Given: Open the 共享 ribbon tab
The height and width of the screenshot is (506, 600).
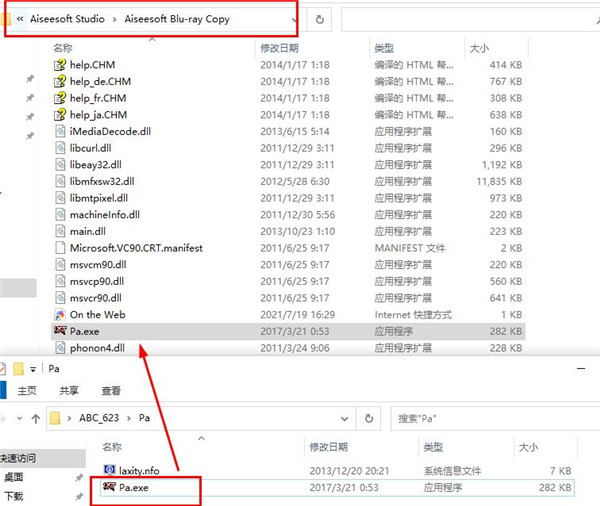Looking at the screenshot, I should pos(69,391).
